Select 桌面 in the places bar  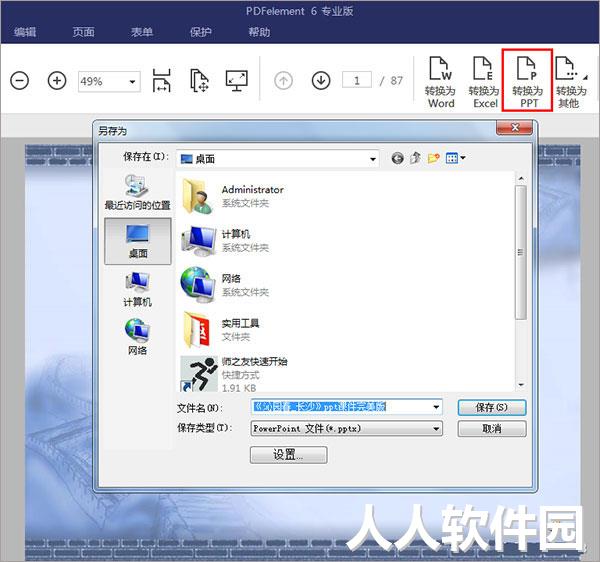[x=138, y=241]
